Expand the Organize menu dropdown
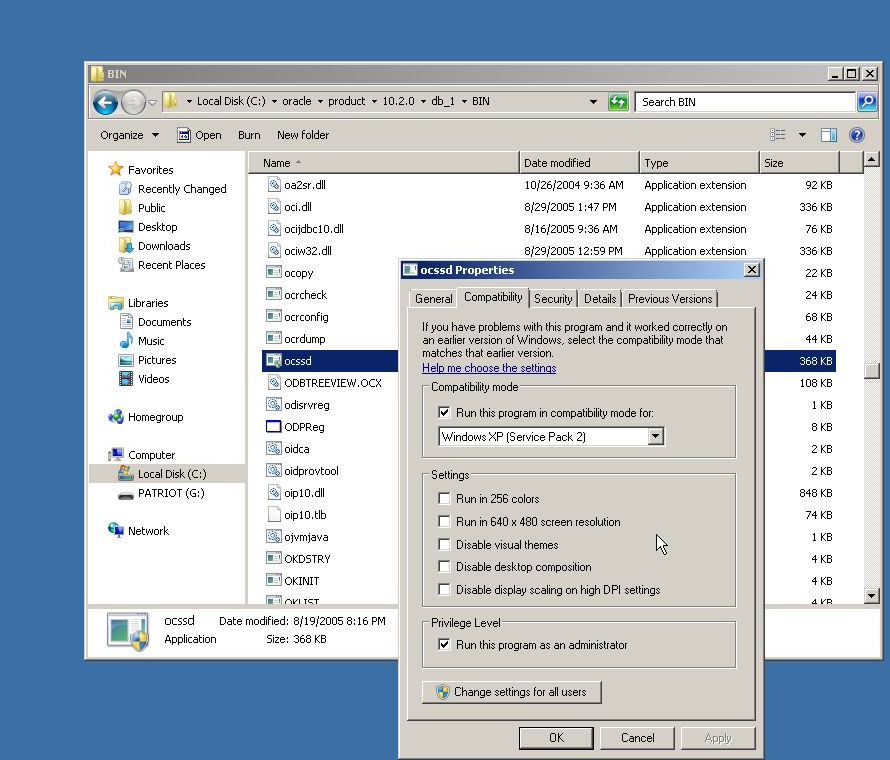 point(129,135)
